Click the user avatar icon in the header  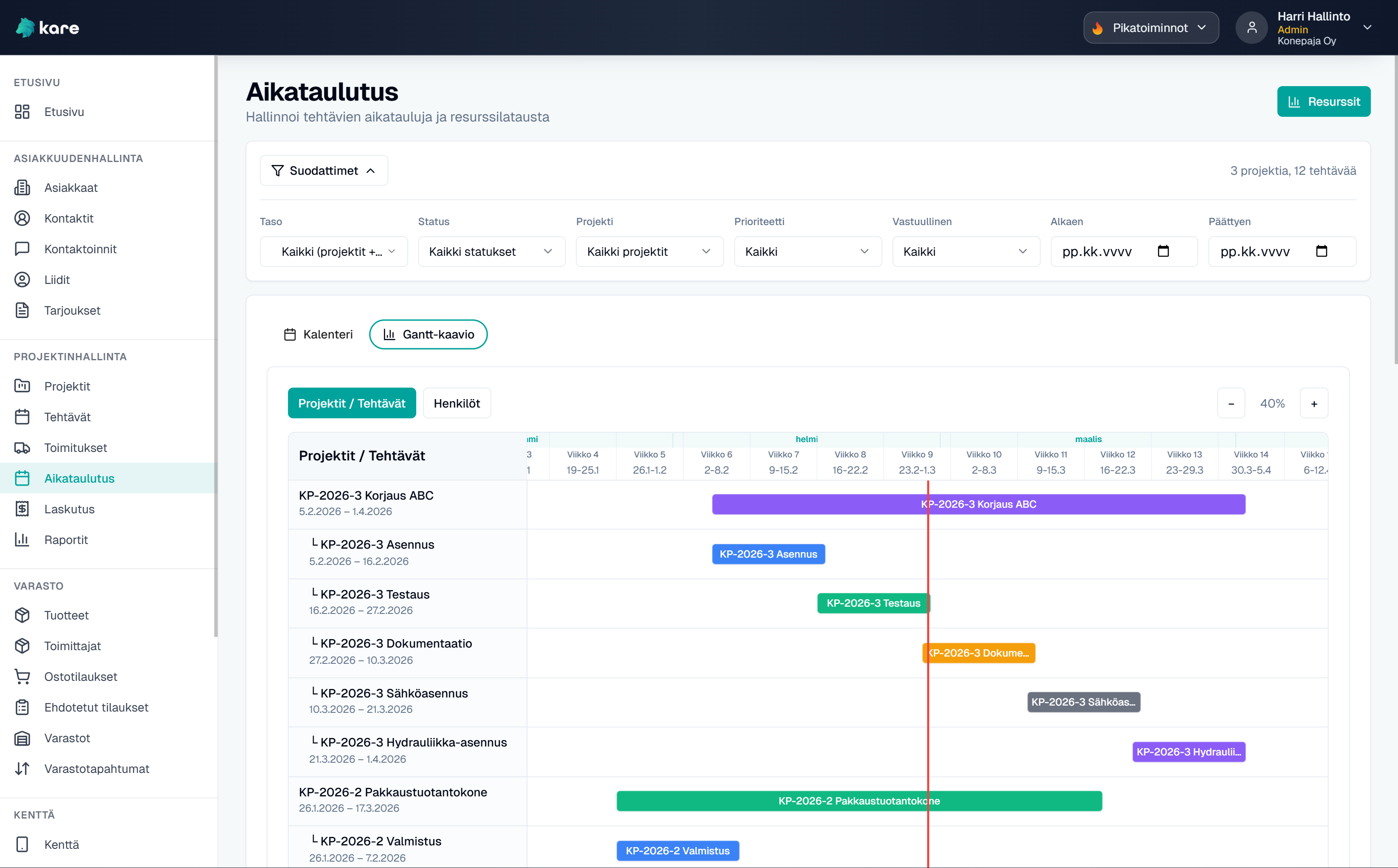1252,28
